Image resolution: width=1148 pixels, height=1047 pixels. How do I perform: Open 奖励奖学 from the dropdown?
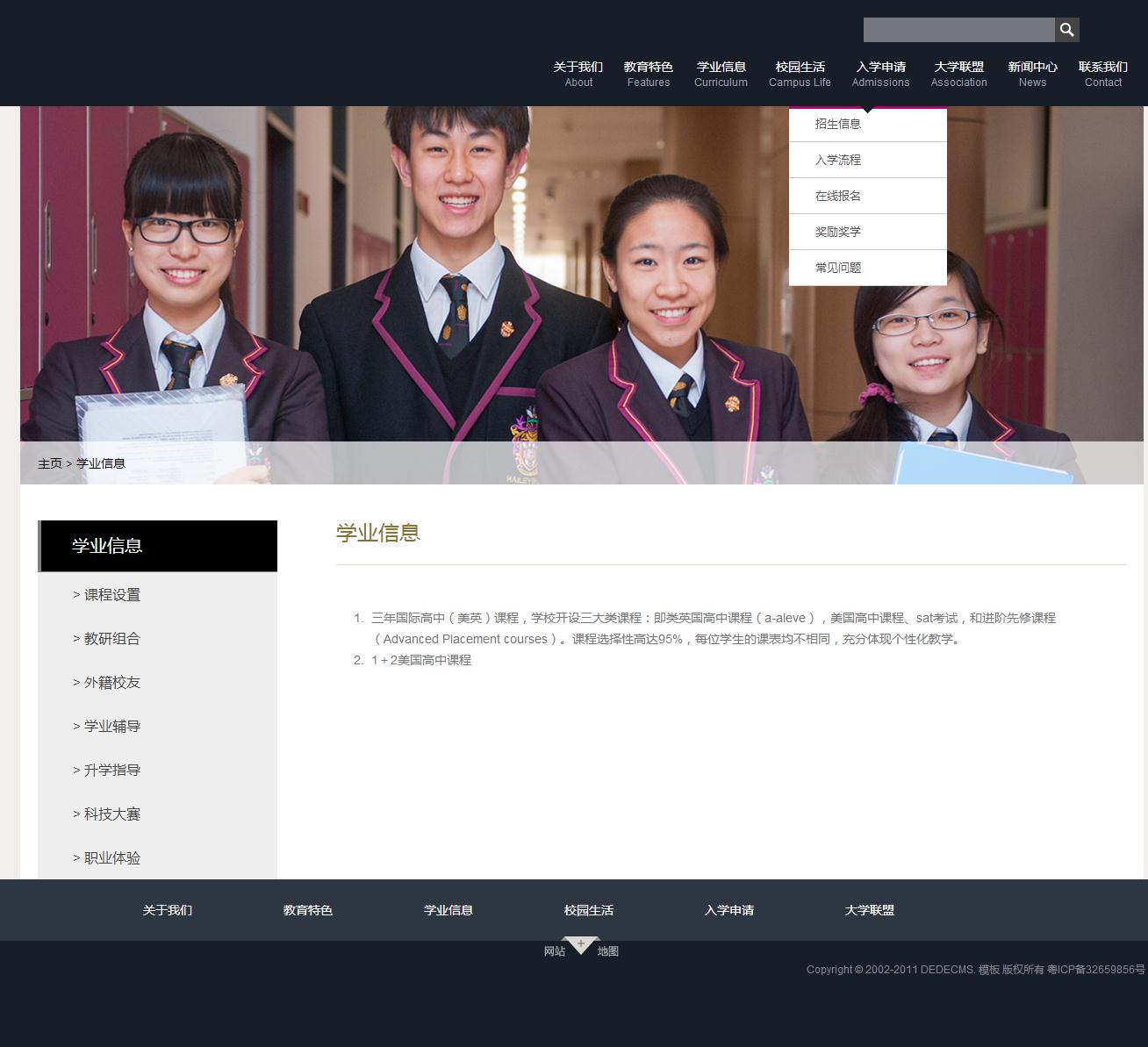coord(838,232)
